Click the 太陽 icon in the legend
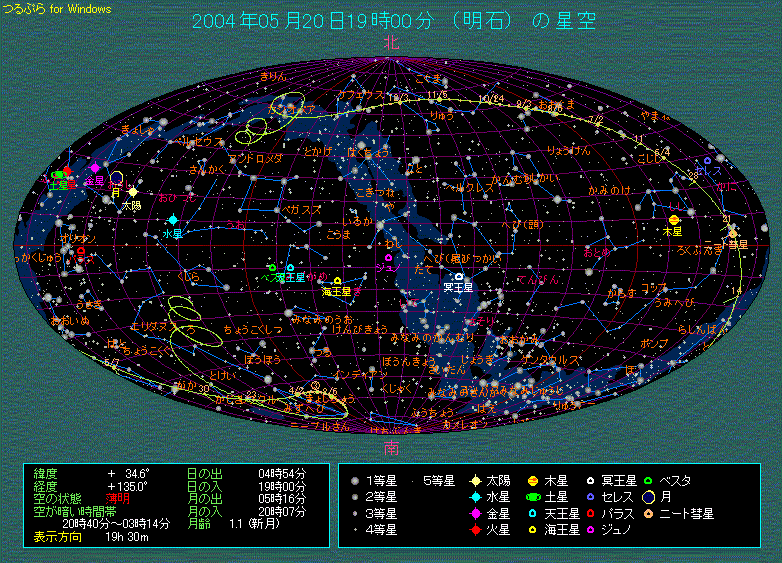The height and width of the screenshot is (563, 782). coord(476,481)
